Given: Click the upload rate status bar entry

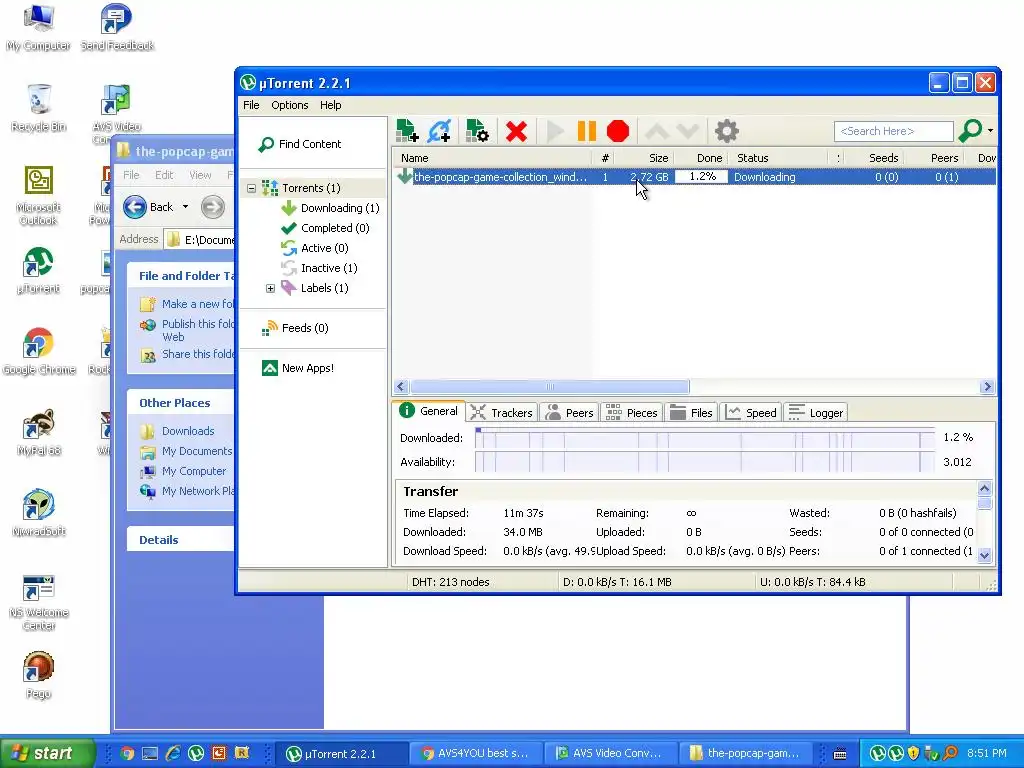Looking at the screenshot, I should (813, 582).
